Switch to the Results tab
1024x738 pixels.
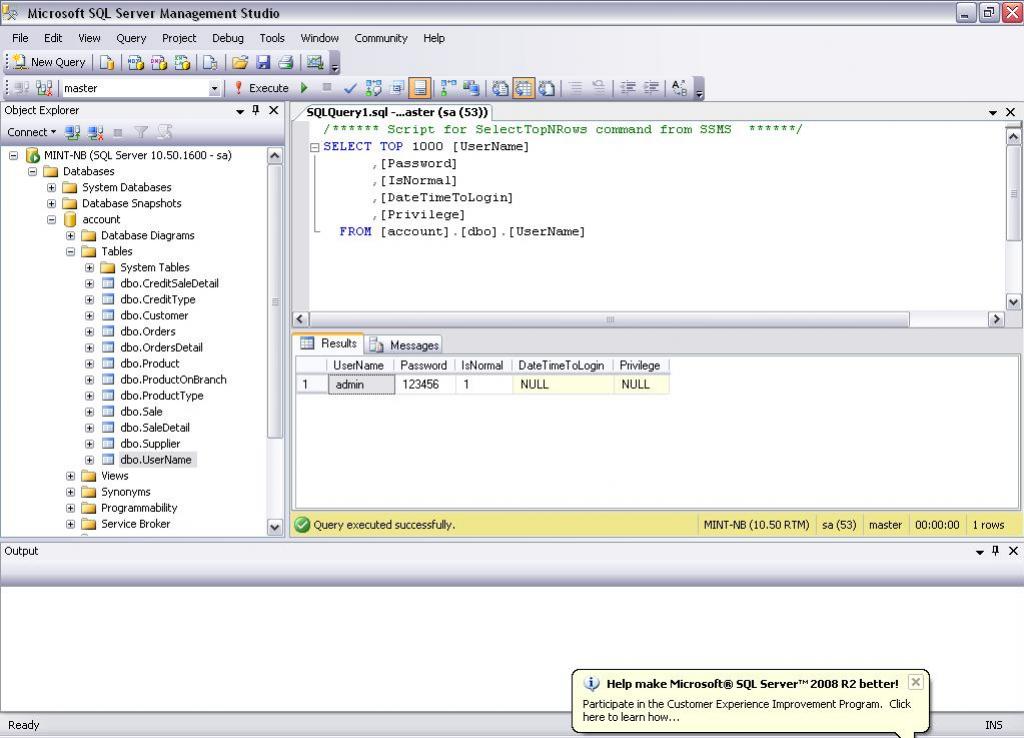click(329, 344)
